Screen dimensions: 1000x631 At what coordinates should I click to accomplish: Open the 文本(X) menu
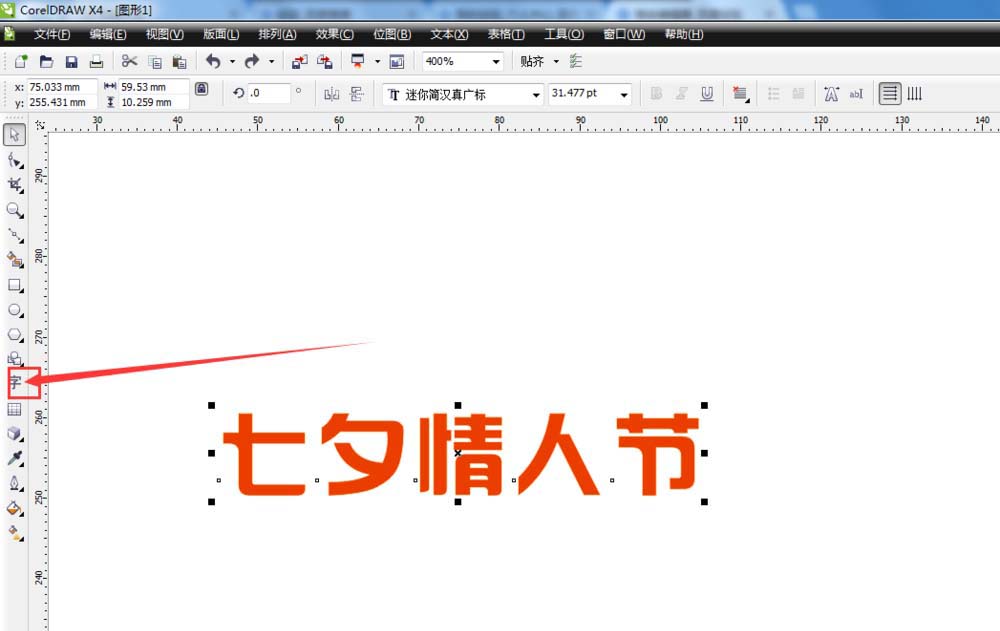click(449, 34)
